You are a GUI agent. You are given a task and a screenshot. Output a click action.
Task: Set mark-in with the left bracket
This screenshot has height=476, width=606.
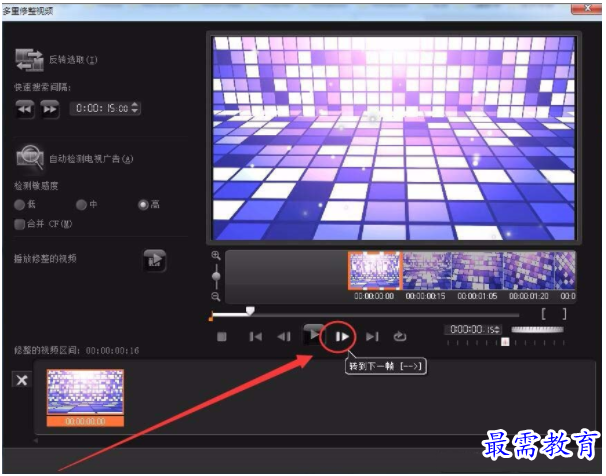[x=543, y=314]
